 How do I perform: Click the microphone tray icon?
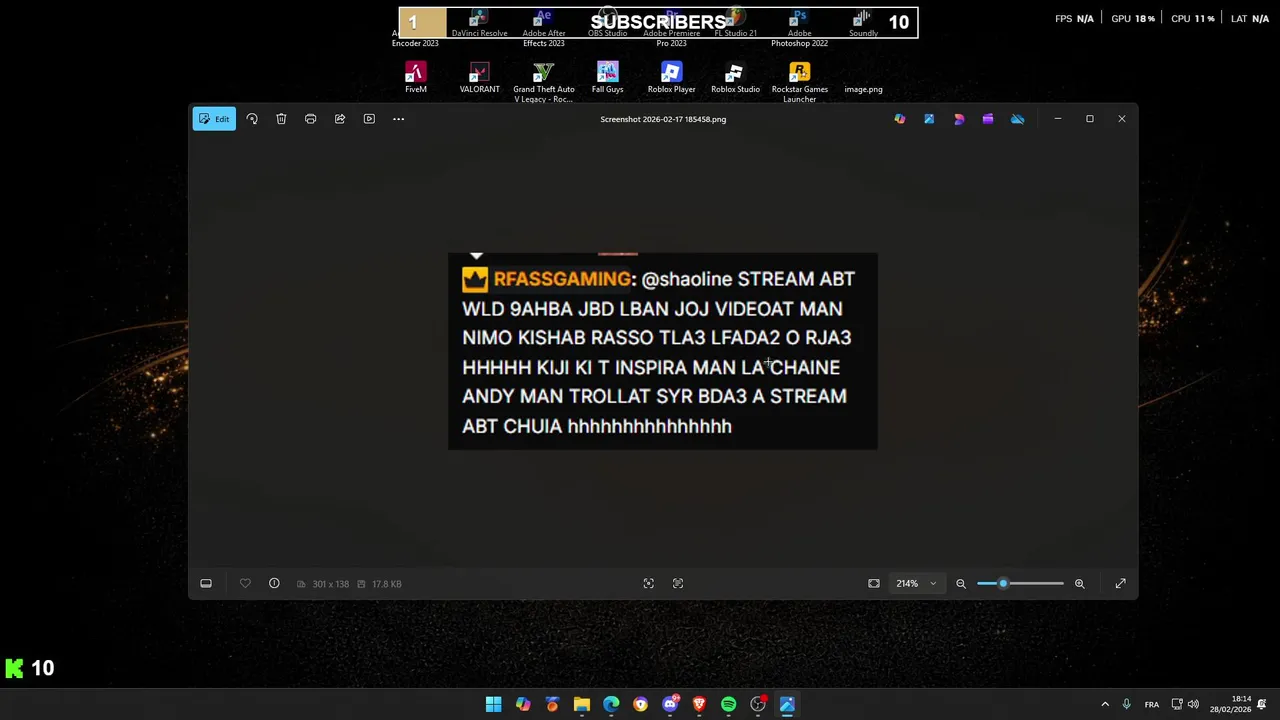pyautogui.click(x=1127, y=704)
